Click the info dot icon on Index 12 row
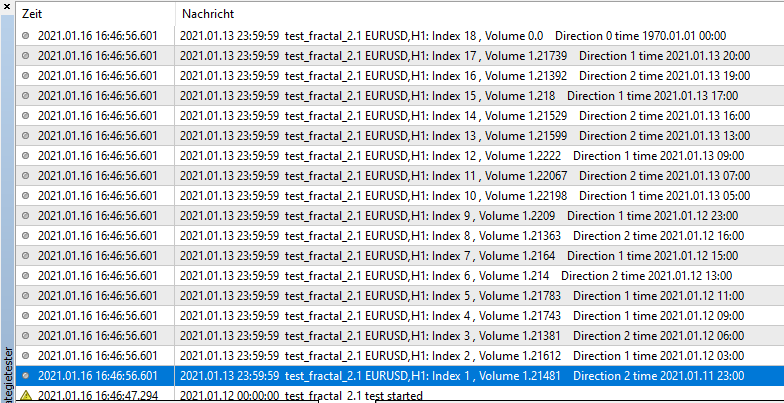This screenshot has height=403, width=784. [x=26, y=156]
